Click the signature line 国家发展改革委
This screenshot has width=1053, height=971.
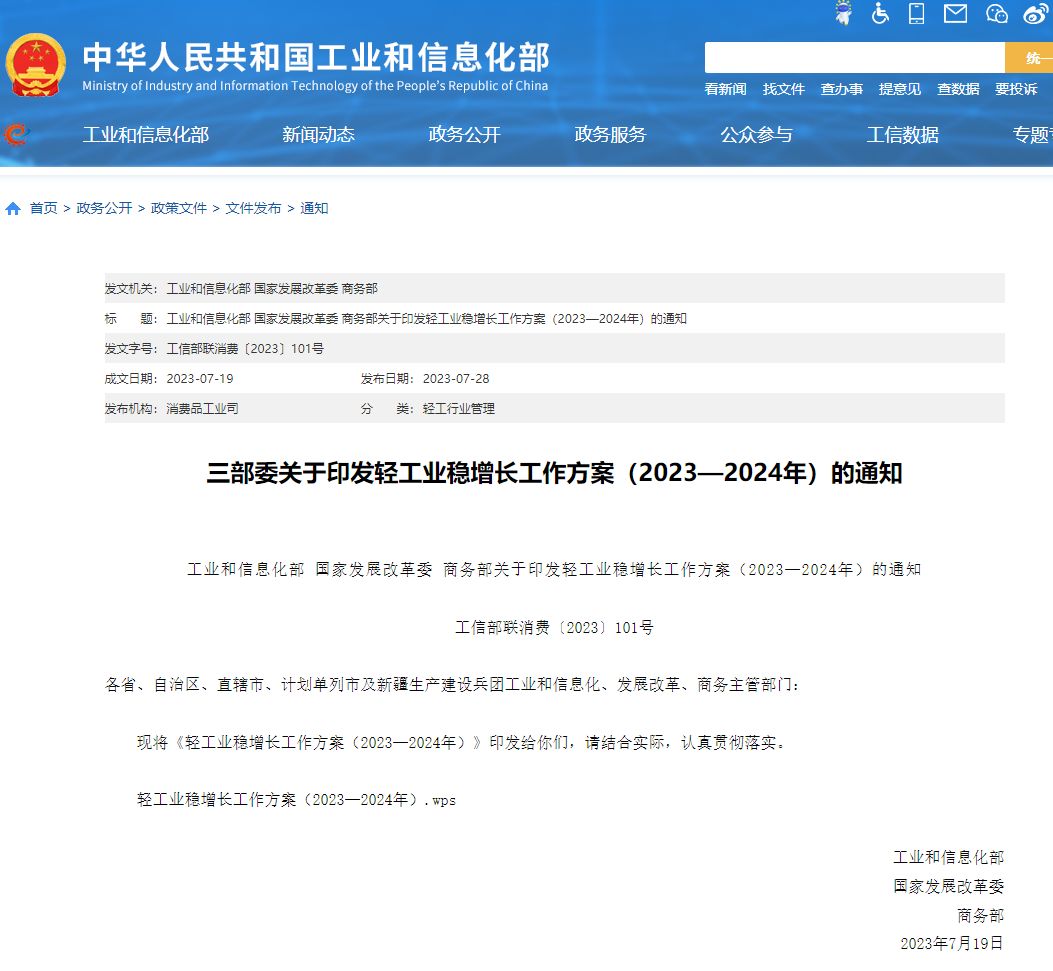(948, 886)
